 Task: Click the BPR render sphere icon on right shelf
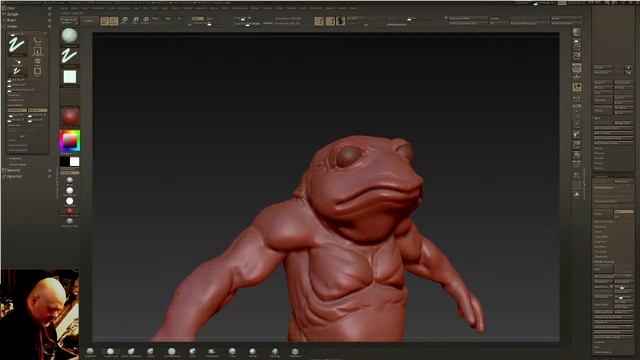pos(577,32)
